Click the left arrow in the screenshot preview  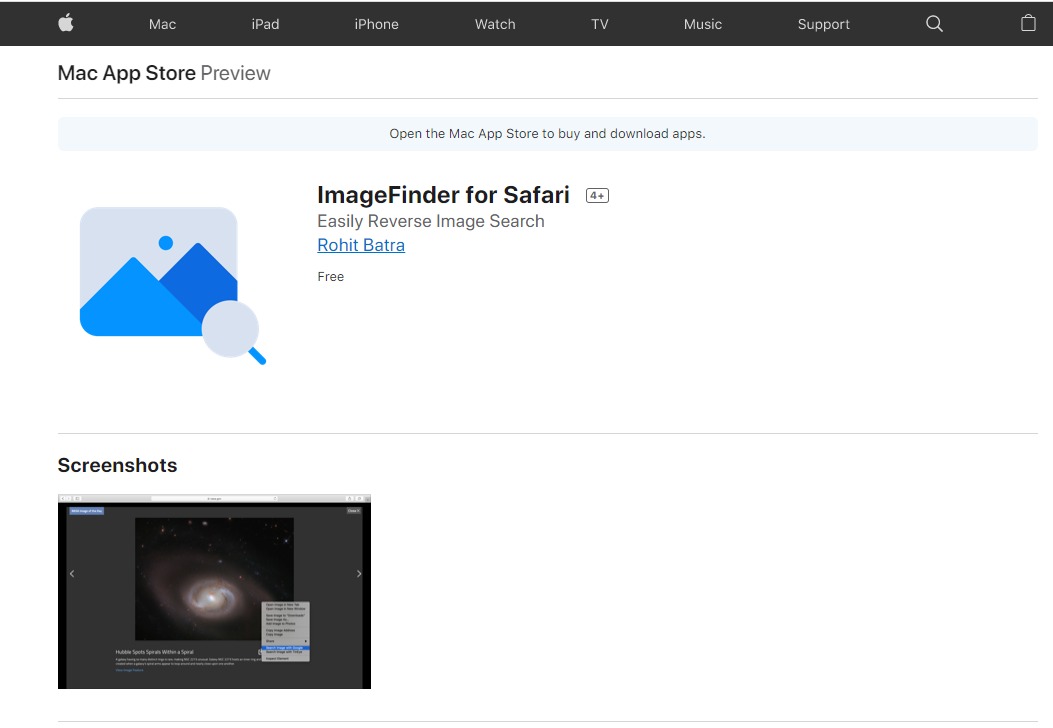coord(71,574)
